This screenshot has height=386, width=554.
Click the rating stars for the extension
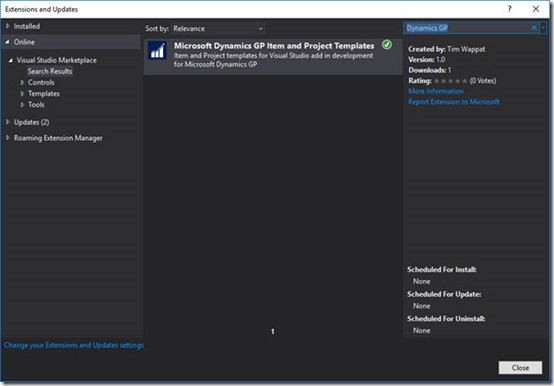point(450,81)
